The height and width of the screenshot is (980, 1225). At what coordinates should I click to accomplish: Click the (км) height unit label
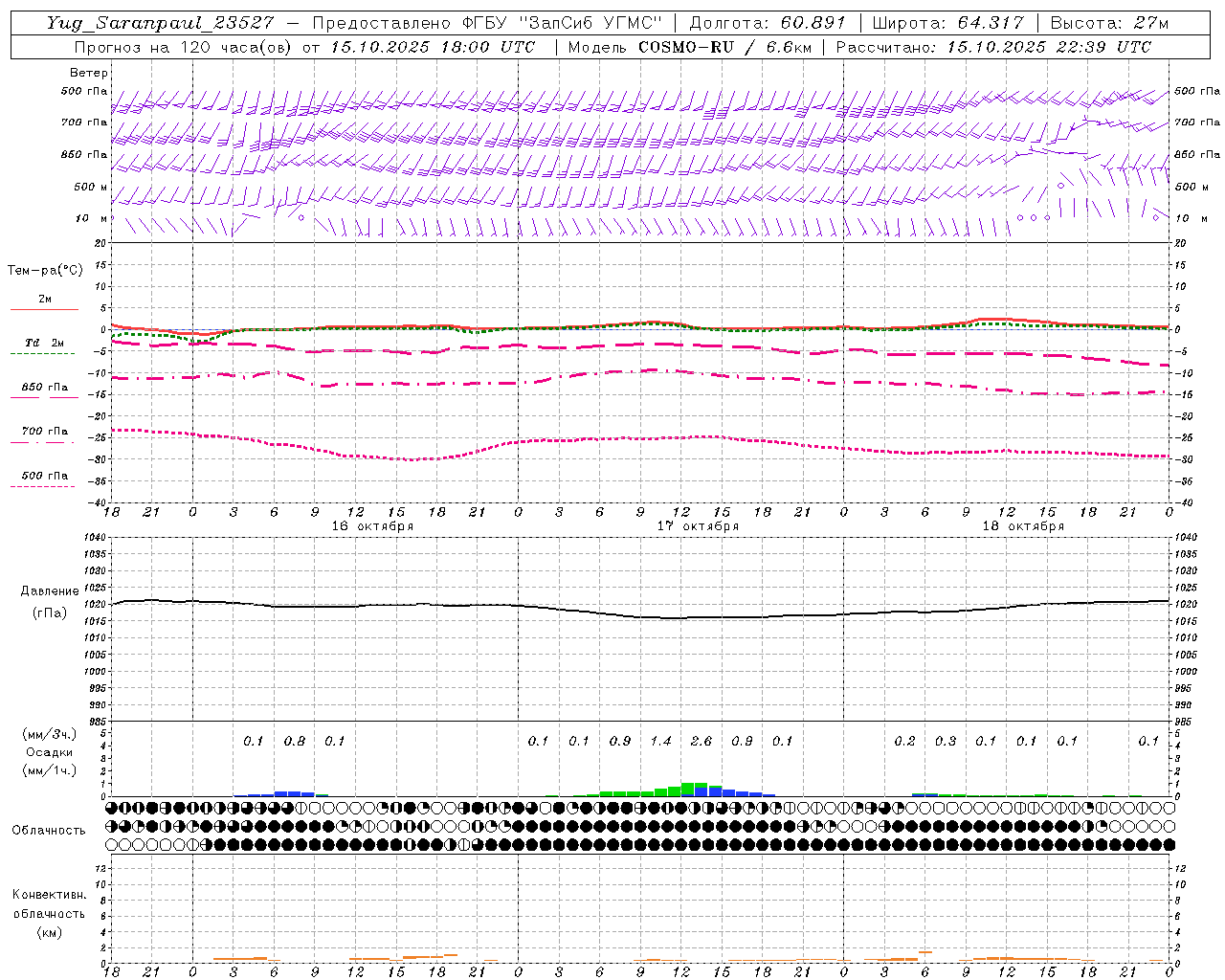pyautogui.click(x=49, y=932)
